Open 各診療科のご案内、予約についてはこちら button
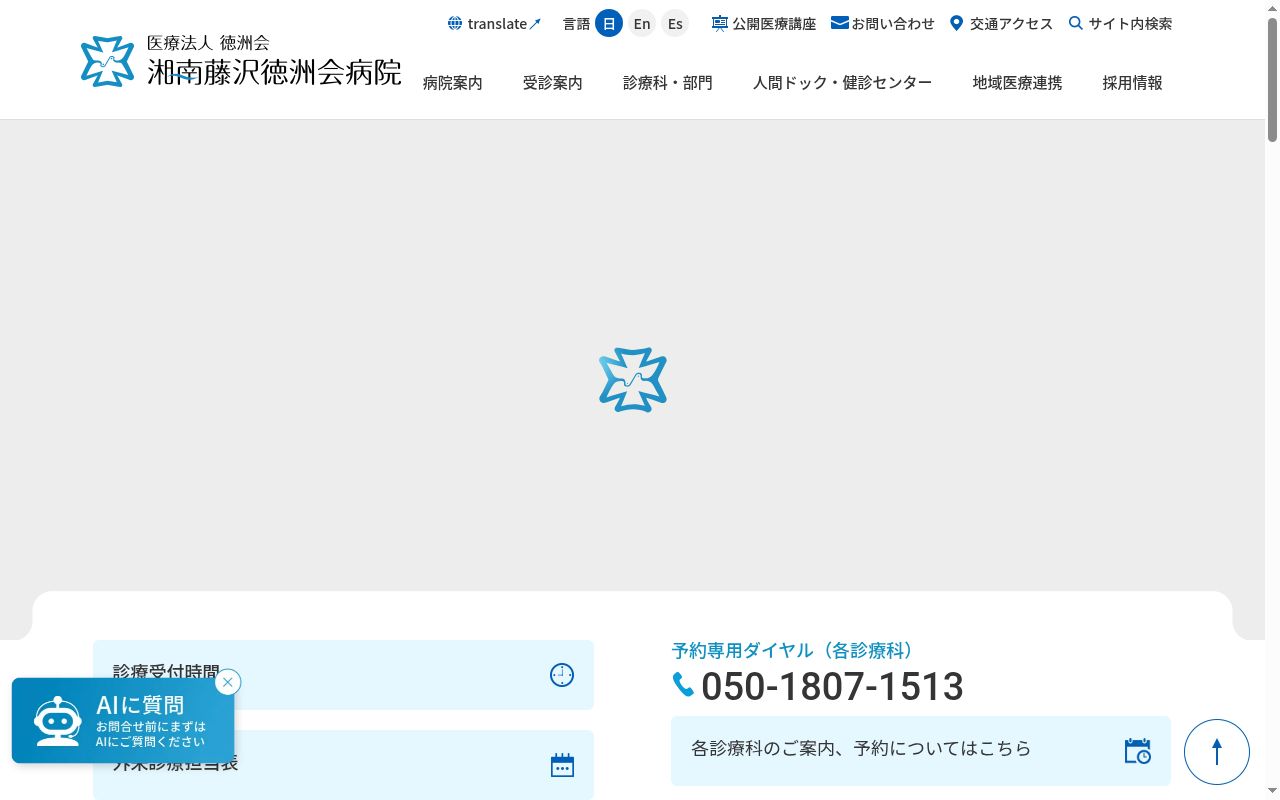Viewport: 1280px width, 800px height. 921,750
